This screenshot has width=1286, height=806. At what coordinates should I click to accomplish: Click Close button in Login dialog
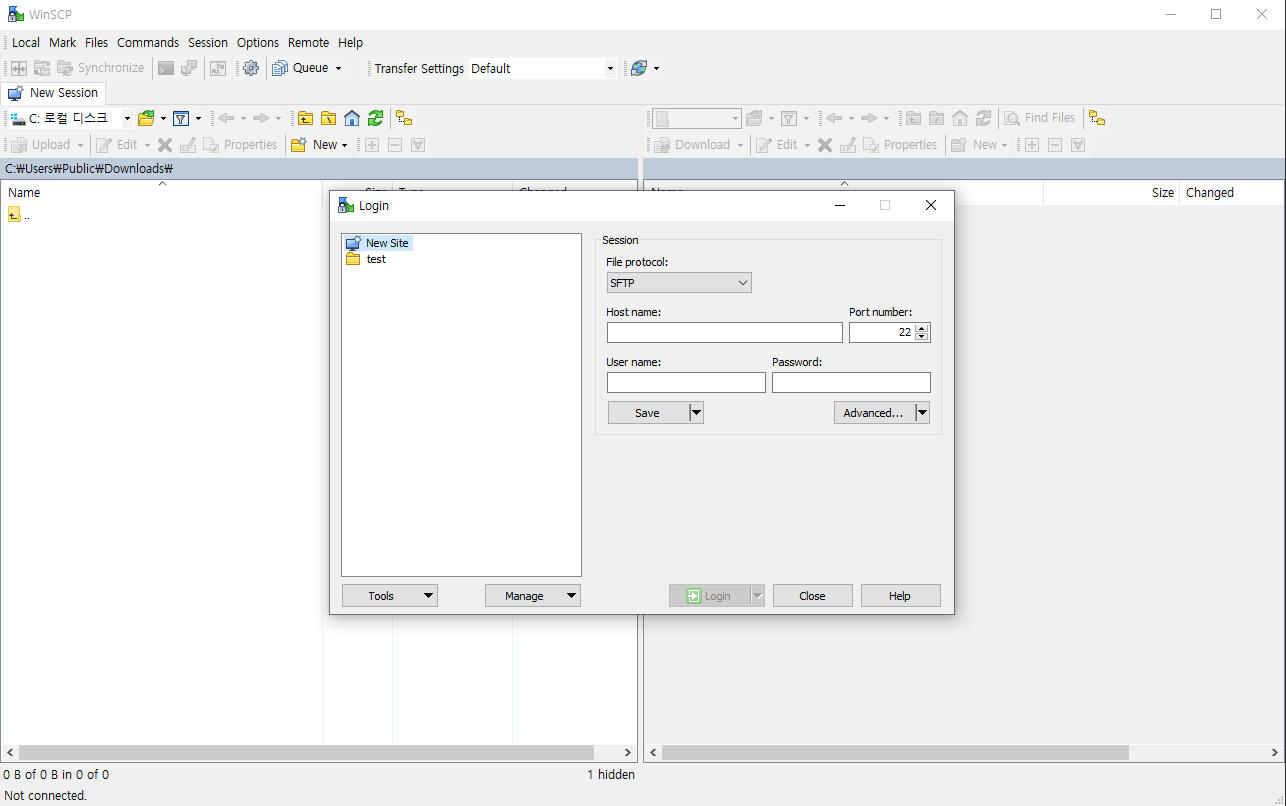pos(813,596)
